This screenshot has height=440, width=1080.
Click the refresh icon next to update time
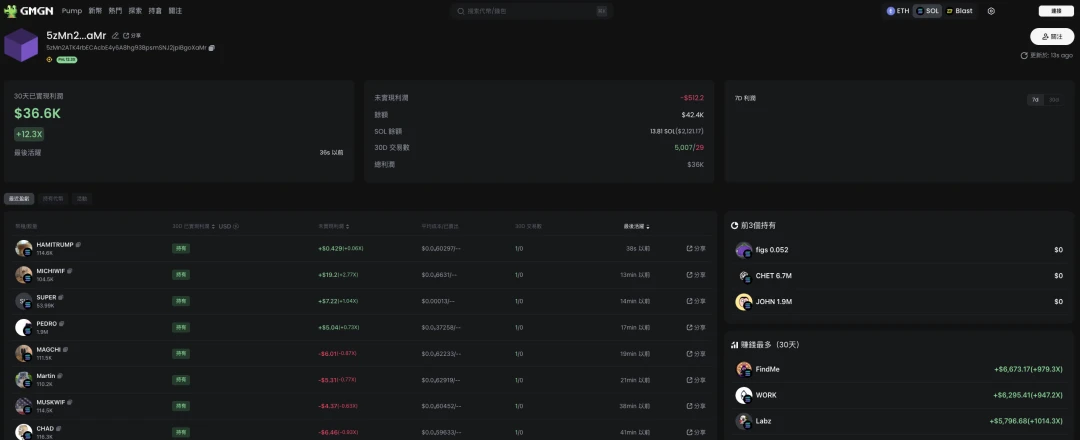1023,55
